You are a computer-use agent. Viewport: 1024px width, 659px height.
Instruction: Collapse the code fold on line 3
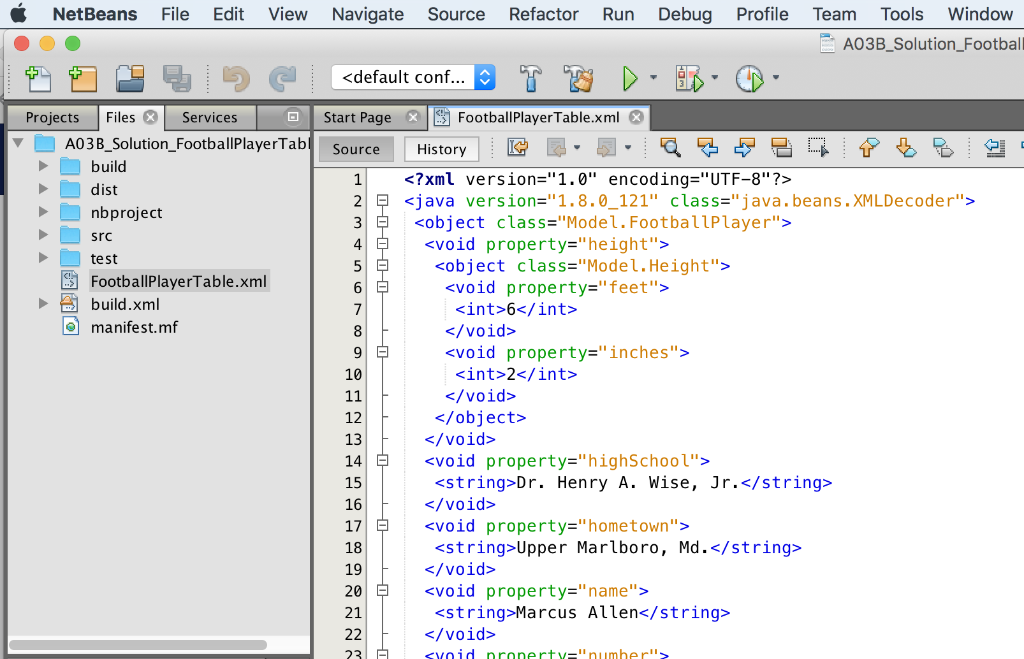382,222
